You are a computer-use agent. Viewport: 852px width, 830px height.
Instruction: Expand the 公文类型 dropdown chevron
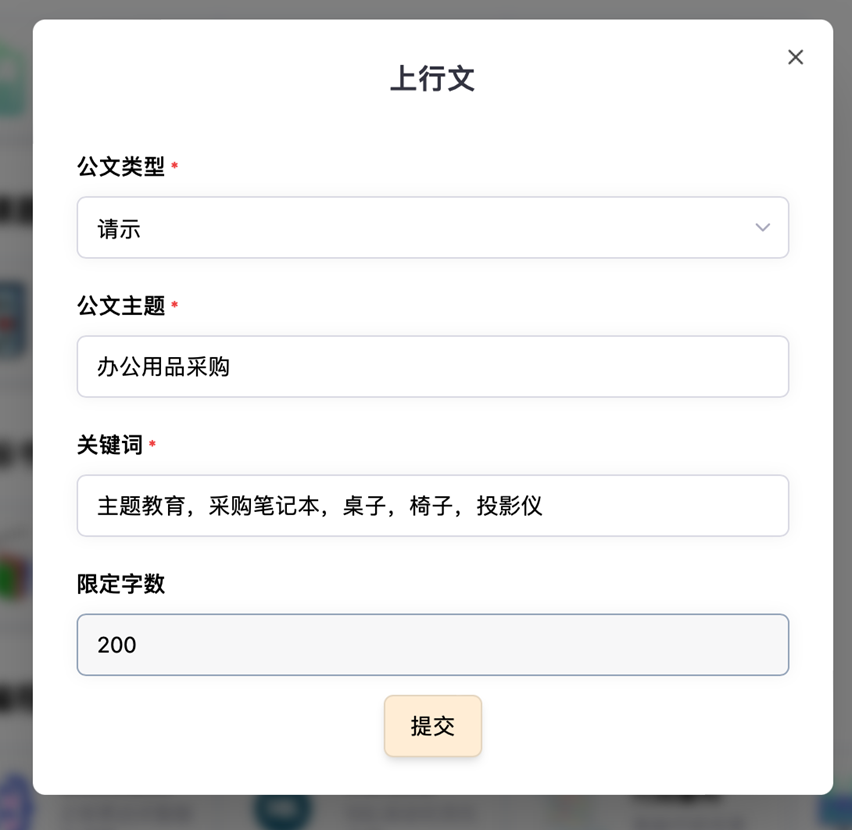coord(762,227)
